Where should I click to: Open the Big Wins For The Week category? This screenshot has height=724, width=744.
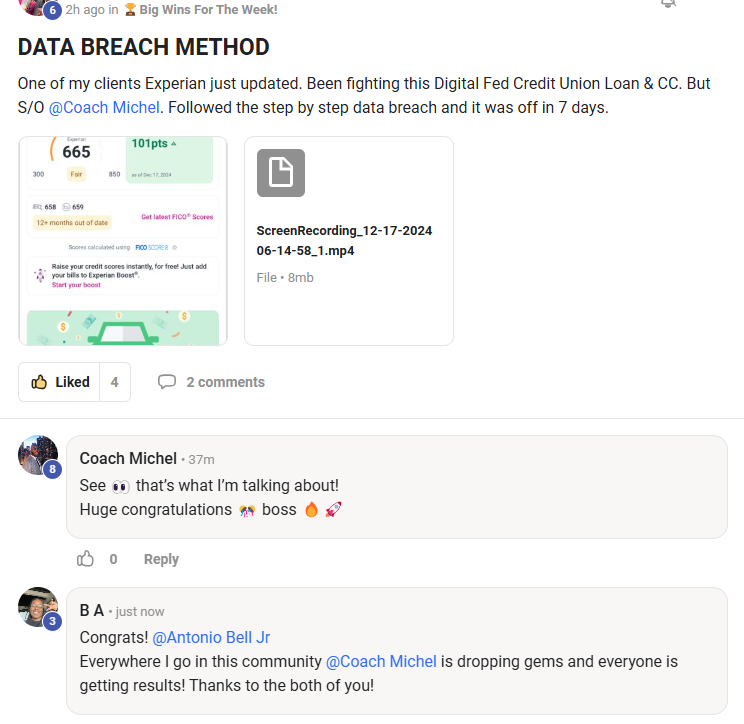point(207,9)
